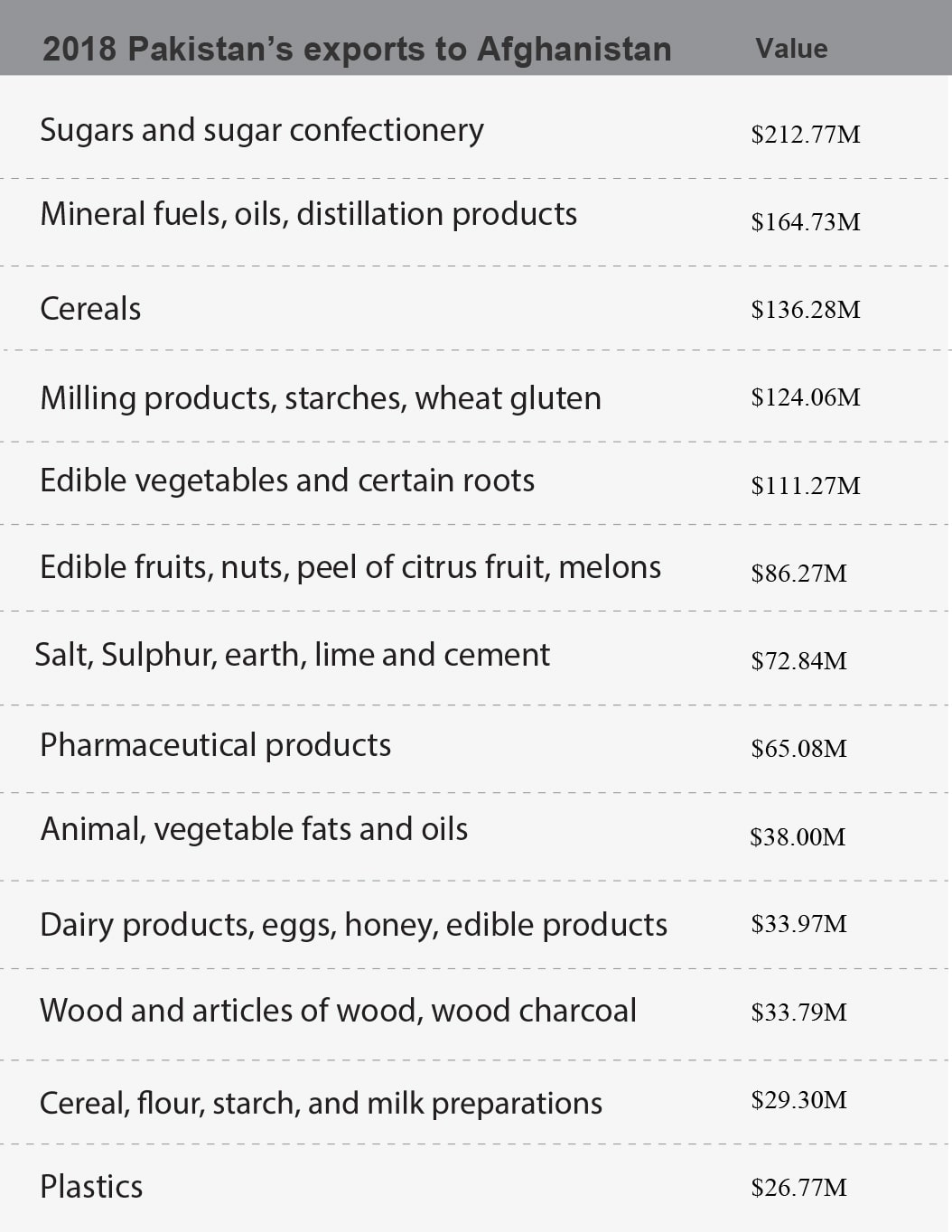
Task: Click the $65.08M value
Action: tap(798, 749)
